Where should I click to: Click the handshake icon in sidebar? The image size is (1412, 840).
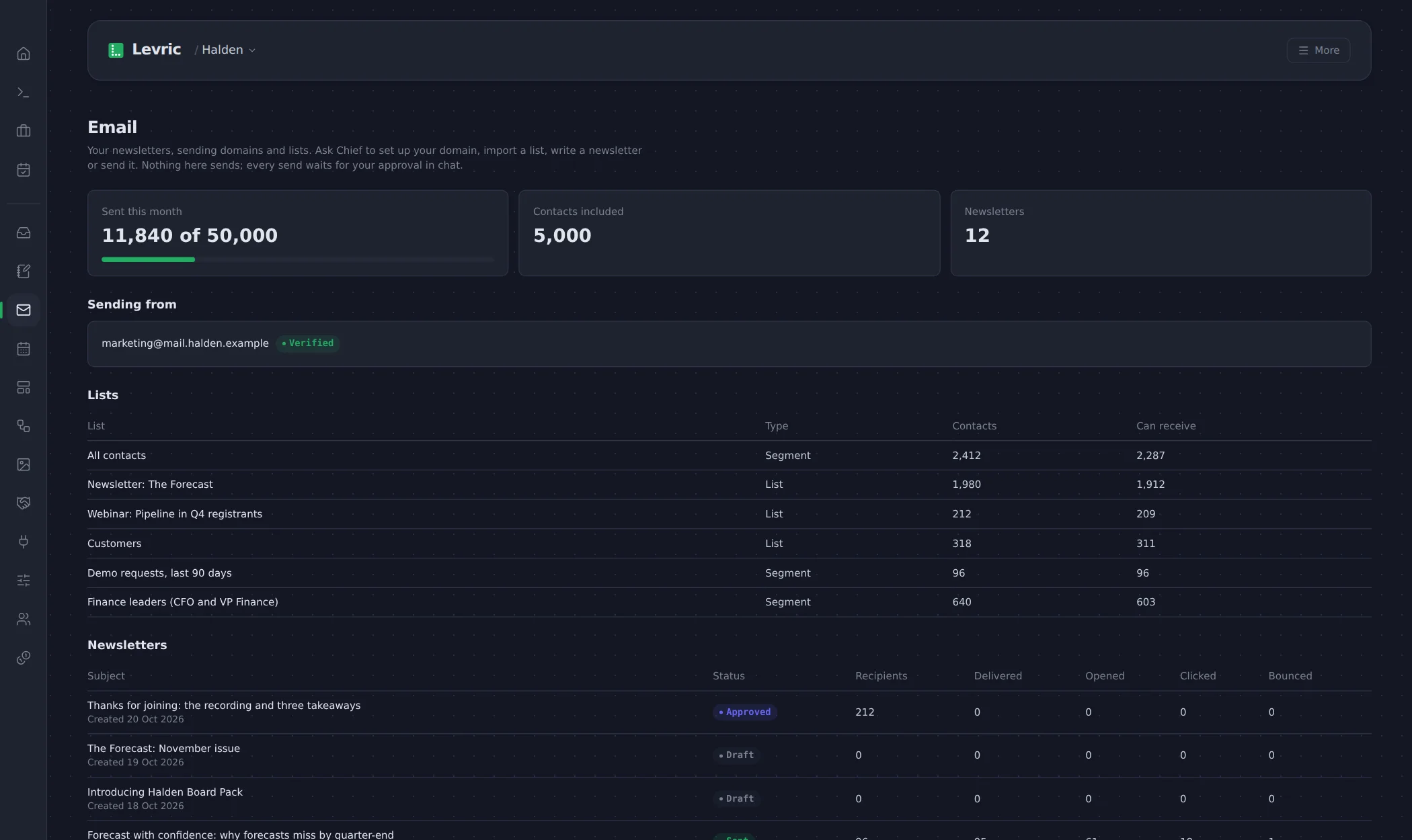24,503
